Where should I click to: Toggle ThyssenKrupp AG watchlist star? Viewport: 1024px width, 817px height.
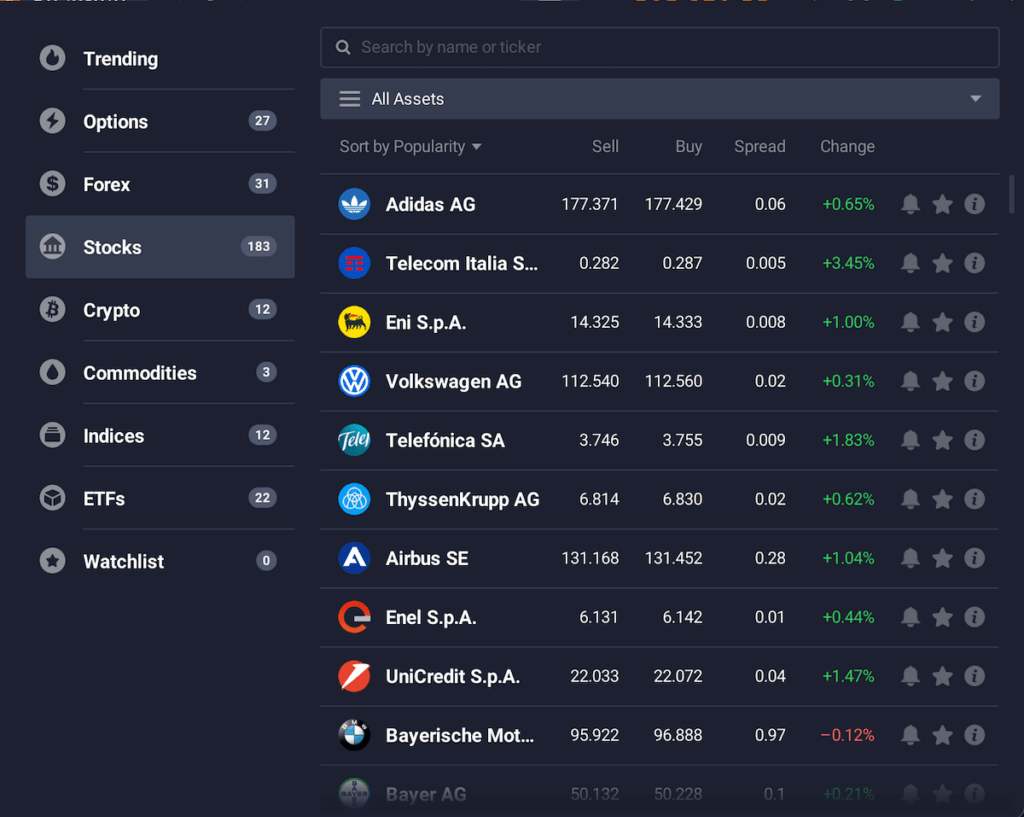pos(942,499)
